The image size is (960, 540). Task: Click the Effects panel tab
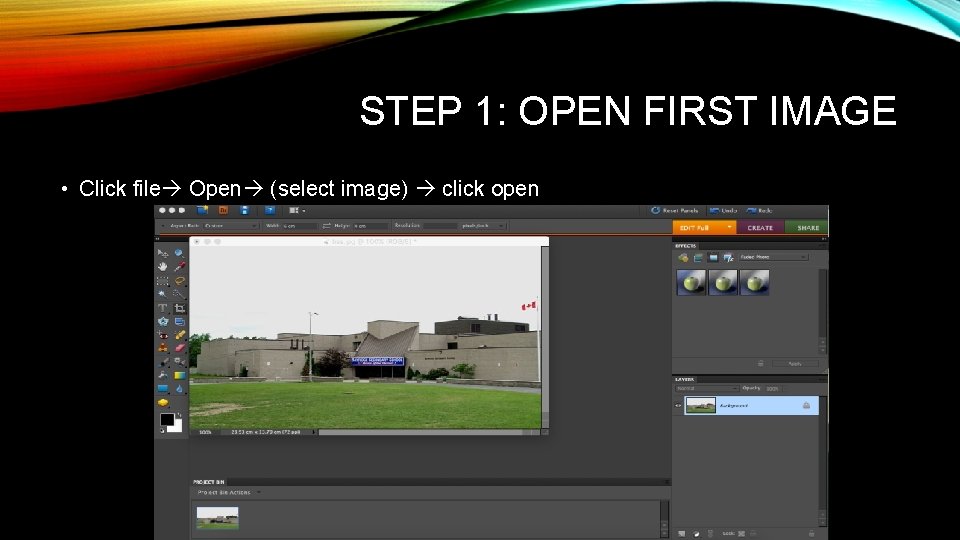686,246
